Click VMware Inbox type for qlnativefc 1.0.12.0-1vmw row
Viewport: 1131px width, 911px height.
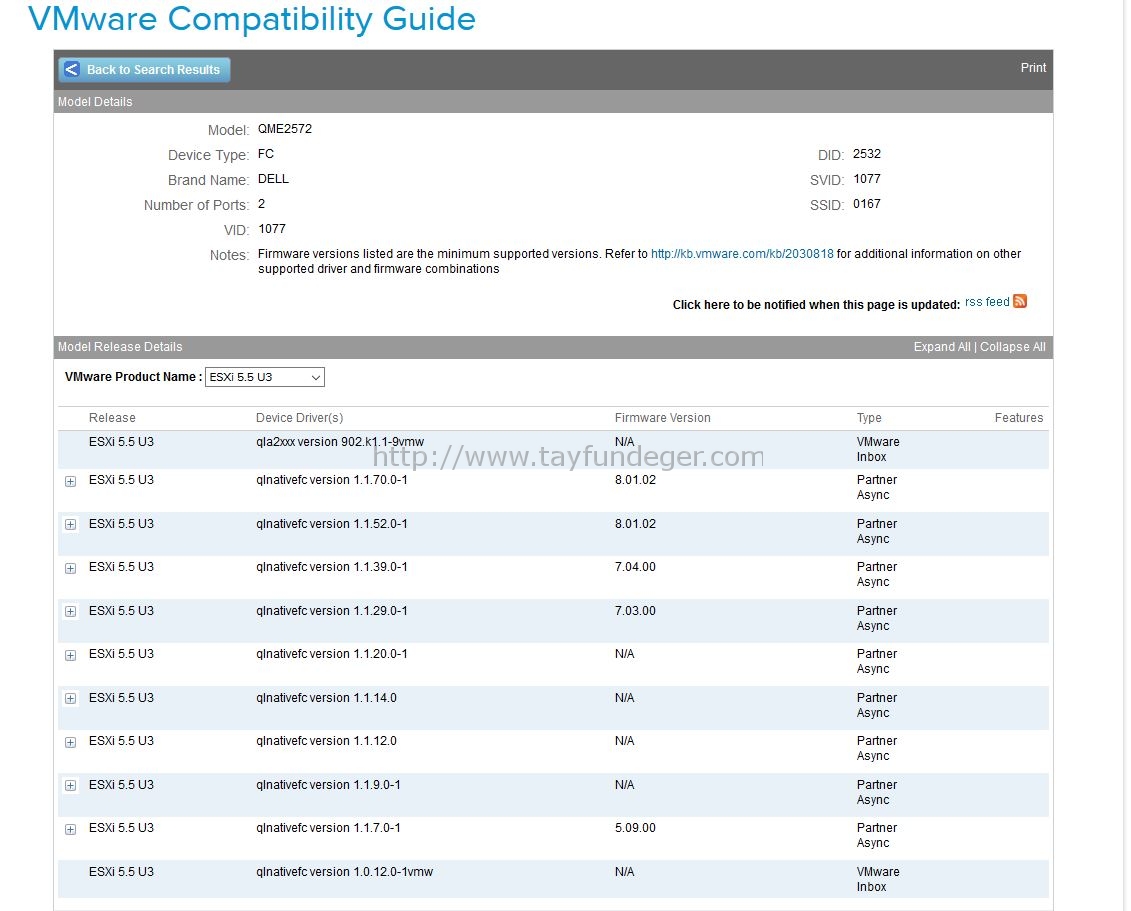[x=878, y=879]
